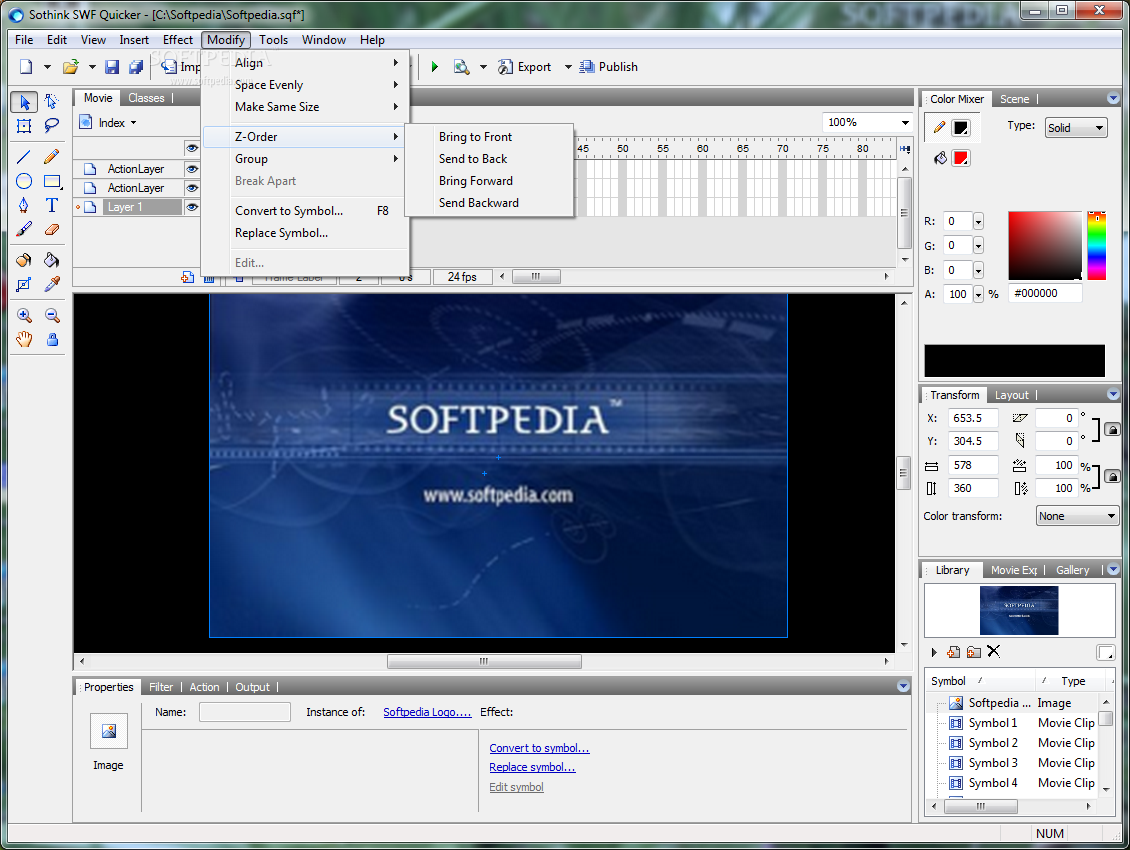Select the Subselection tool
Image resolution: width=1130 pixels, height=850 pixels.
51,102
